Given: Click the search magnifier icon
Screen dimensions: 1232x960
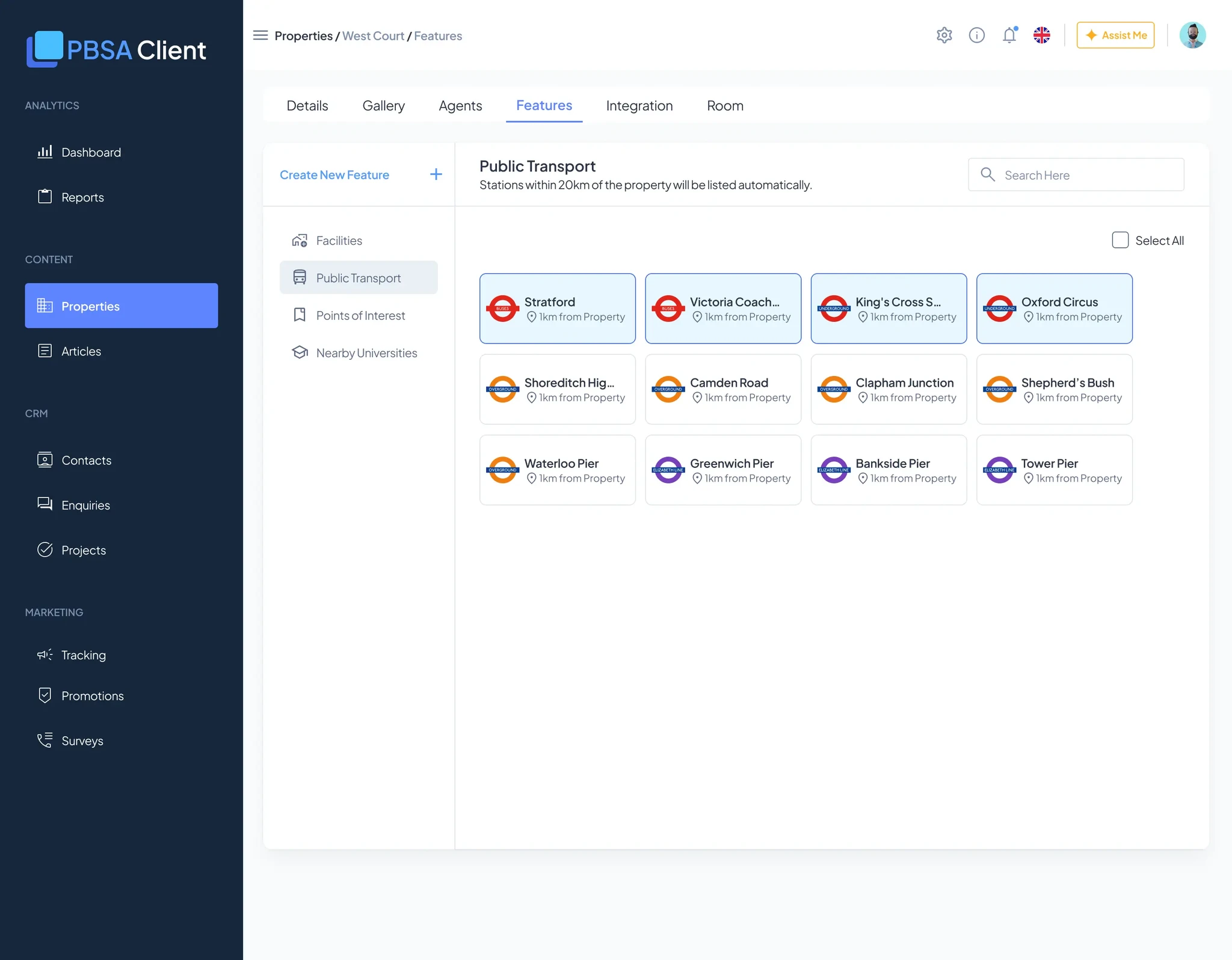Looking at the screenshot, I should [x=988, y=174].
